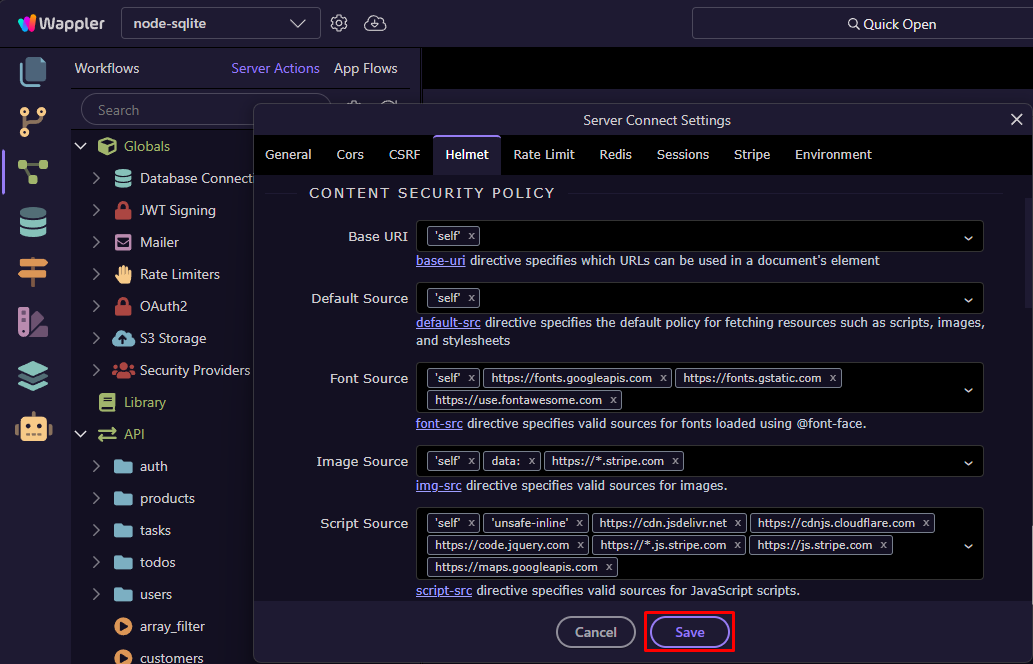Open the node-sqlite project dropdown
1033x664 pixels.
point(220,23)
